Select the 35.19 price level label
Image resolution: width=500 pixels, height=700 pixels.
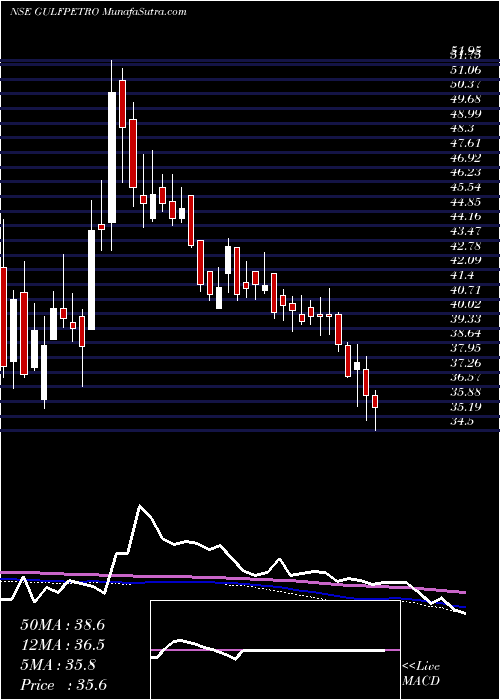466,408
